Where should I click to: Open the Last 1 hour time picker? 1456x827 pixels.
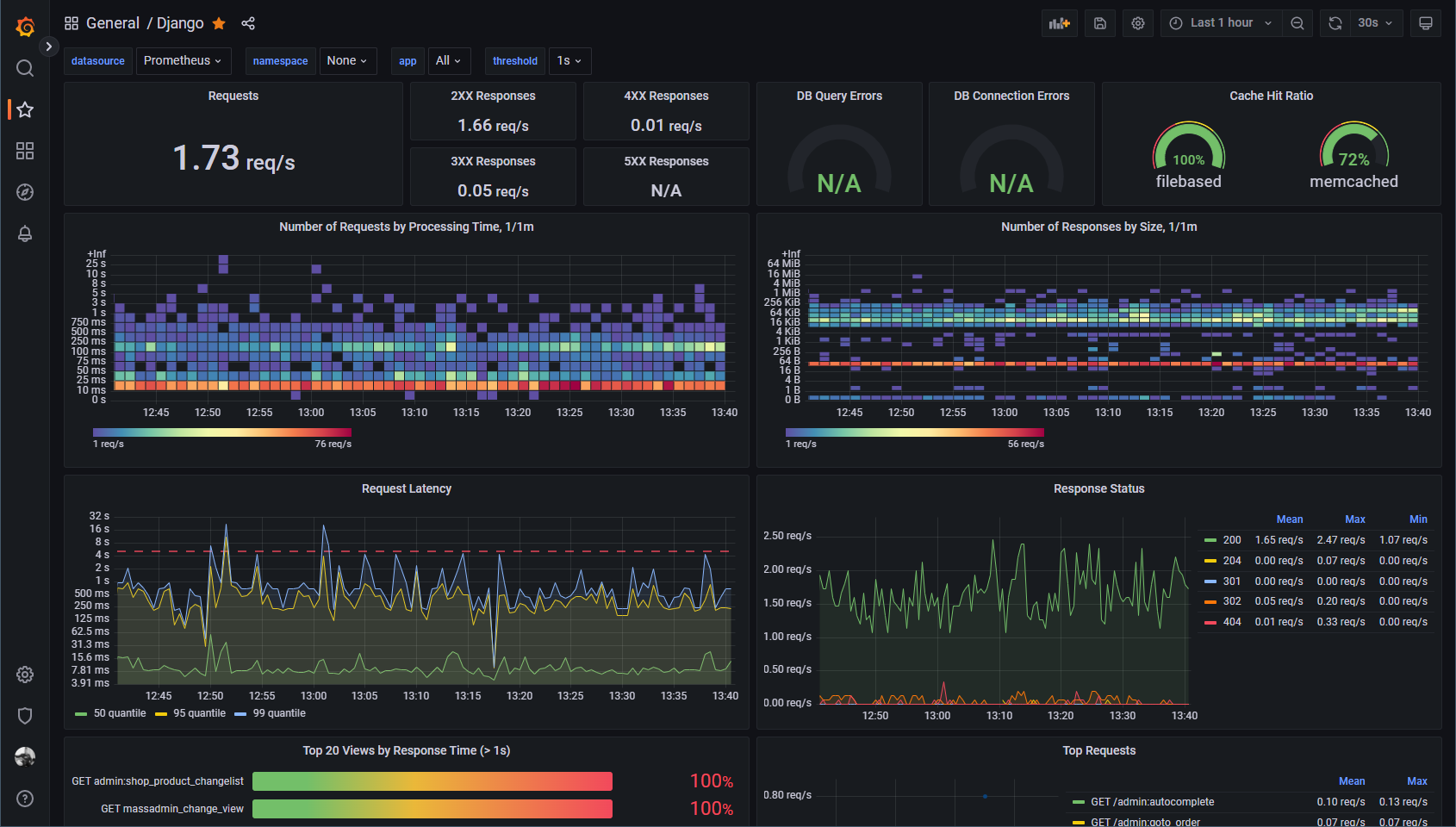tap(1222, 23)
